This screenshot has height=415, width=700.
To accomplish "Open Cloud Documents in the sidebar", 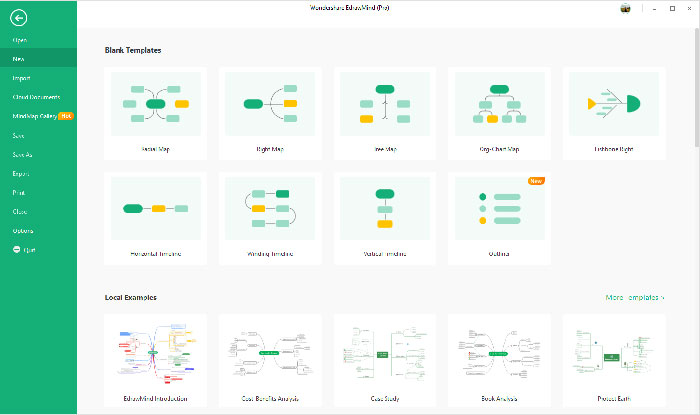I will coord(38,97).
